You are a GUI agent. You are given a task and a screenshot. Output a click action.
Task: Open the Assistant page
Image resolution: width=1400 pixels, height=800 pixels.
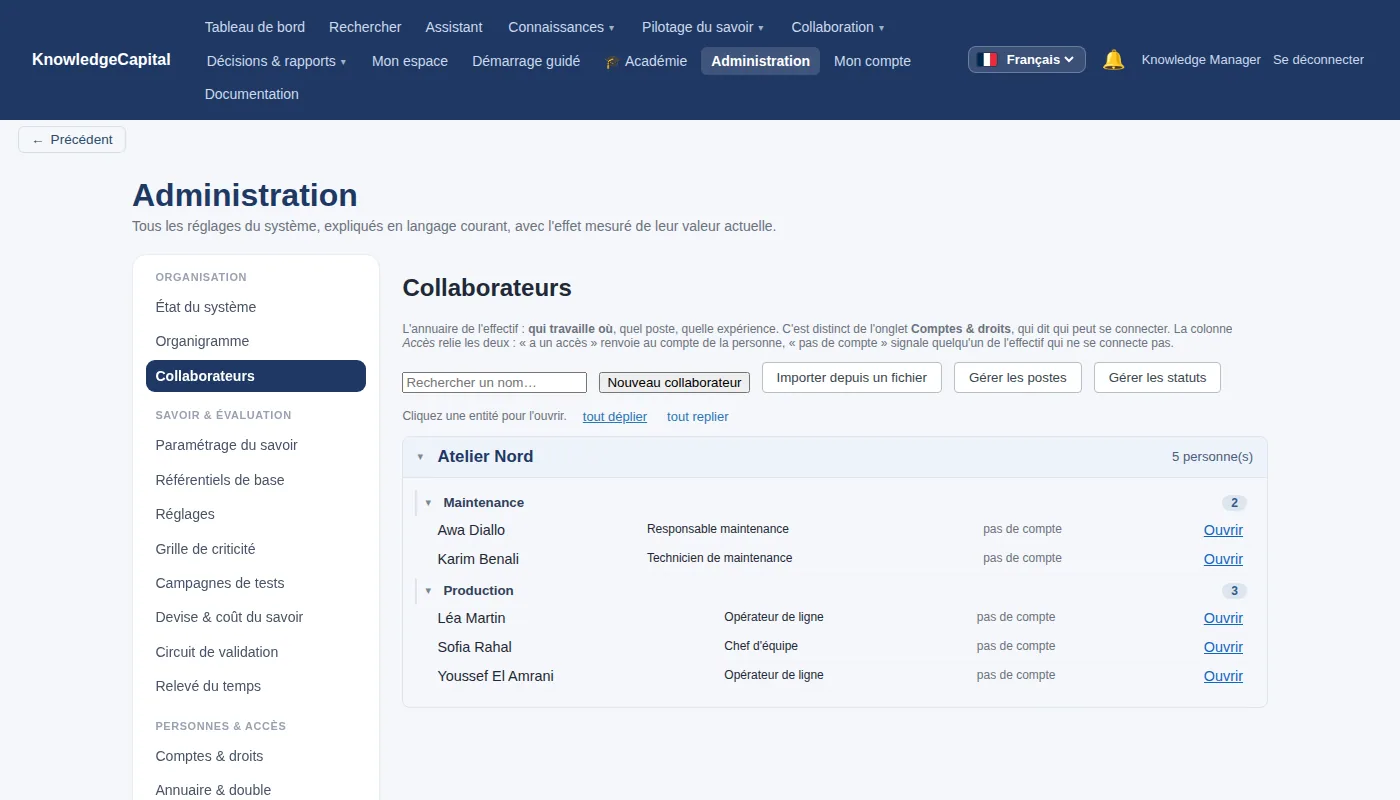(x=454, y=27)
